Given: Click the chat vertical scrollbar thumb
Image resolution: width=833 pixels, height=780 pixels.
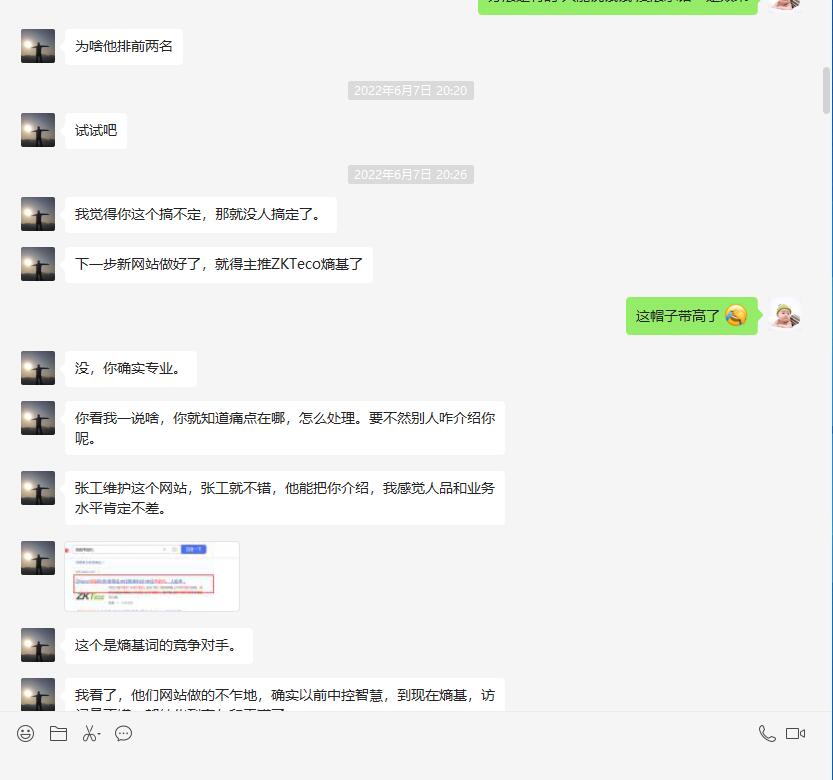Looking at the screenshot, I should click(826, 90).
